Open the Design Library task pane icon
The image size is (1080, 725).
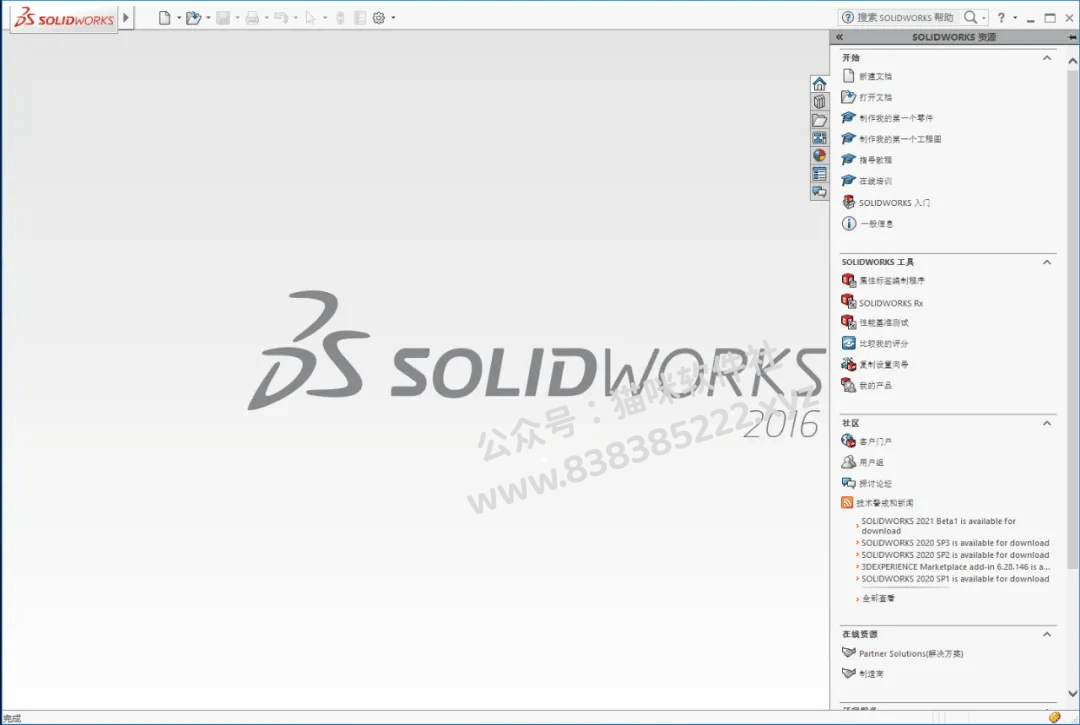tap(819, 102)
